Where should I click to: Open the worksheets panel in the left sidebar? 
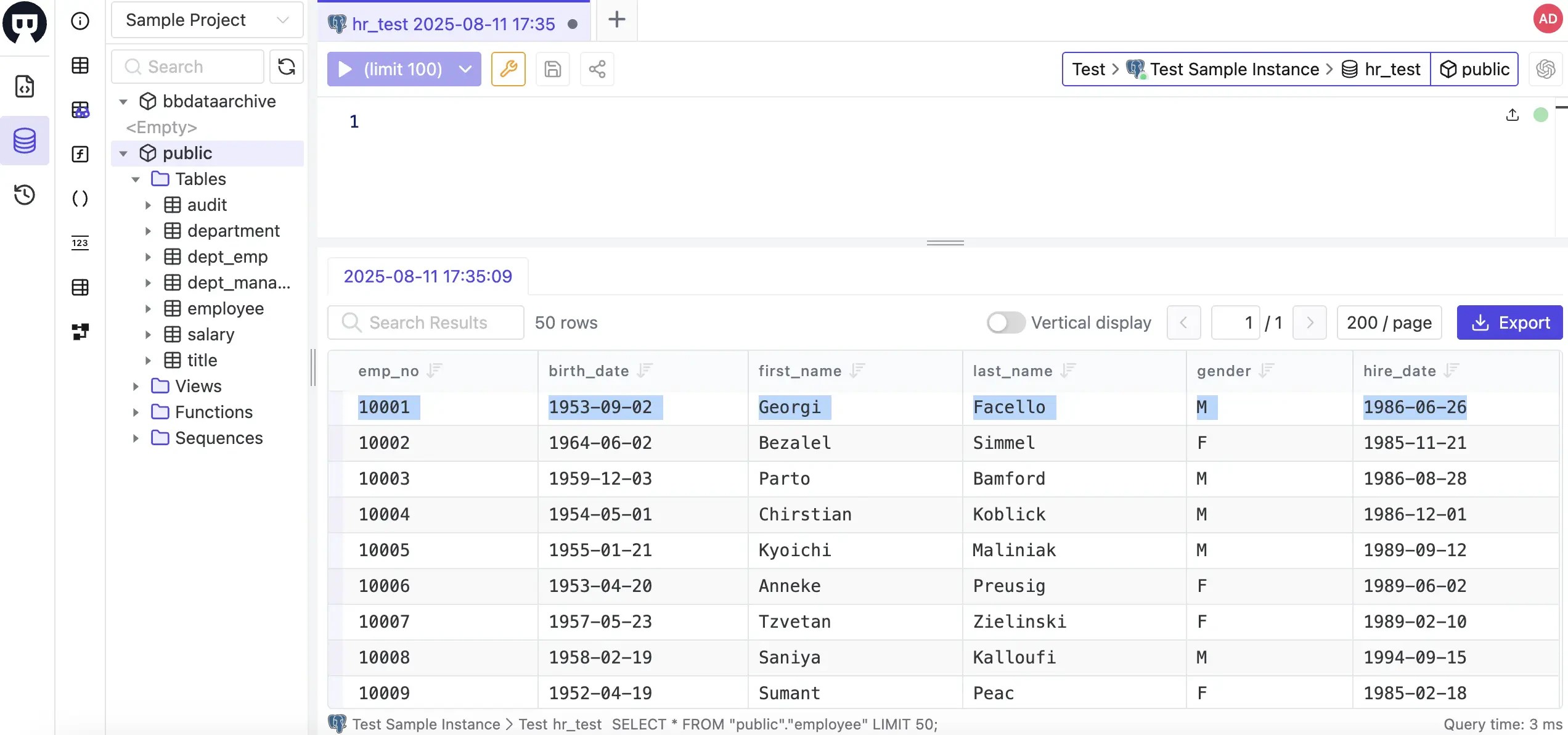[25, 86]
